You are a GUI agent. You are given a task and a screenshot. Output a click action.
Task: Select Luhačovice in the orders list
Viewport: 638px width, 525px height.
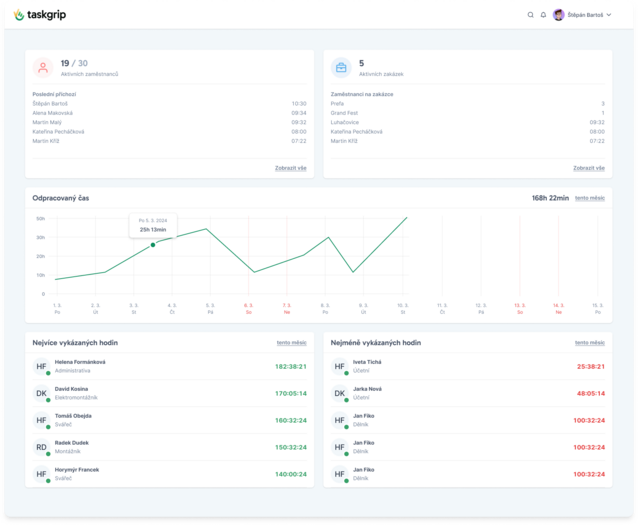tap(345, 122)
